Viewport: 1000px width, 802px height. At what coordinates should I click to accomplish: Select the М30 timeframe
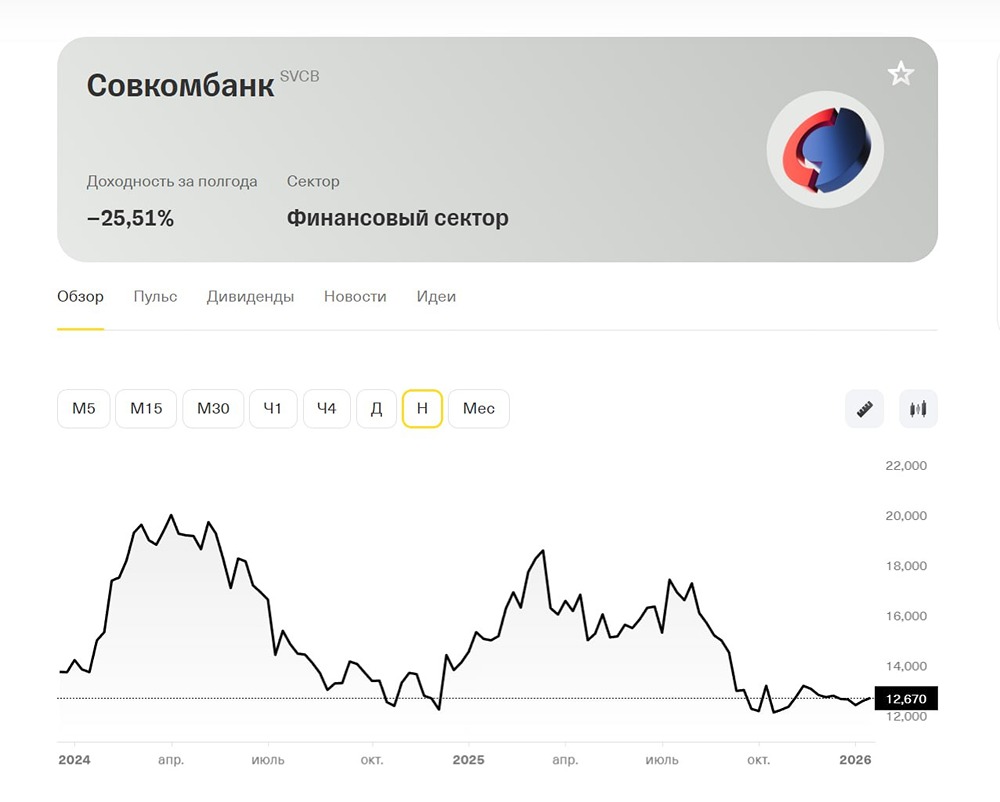pos(212,408)
